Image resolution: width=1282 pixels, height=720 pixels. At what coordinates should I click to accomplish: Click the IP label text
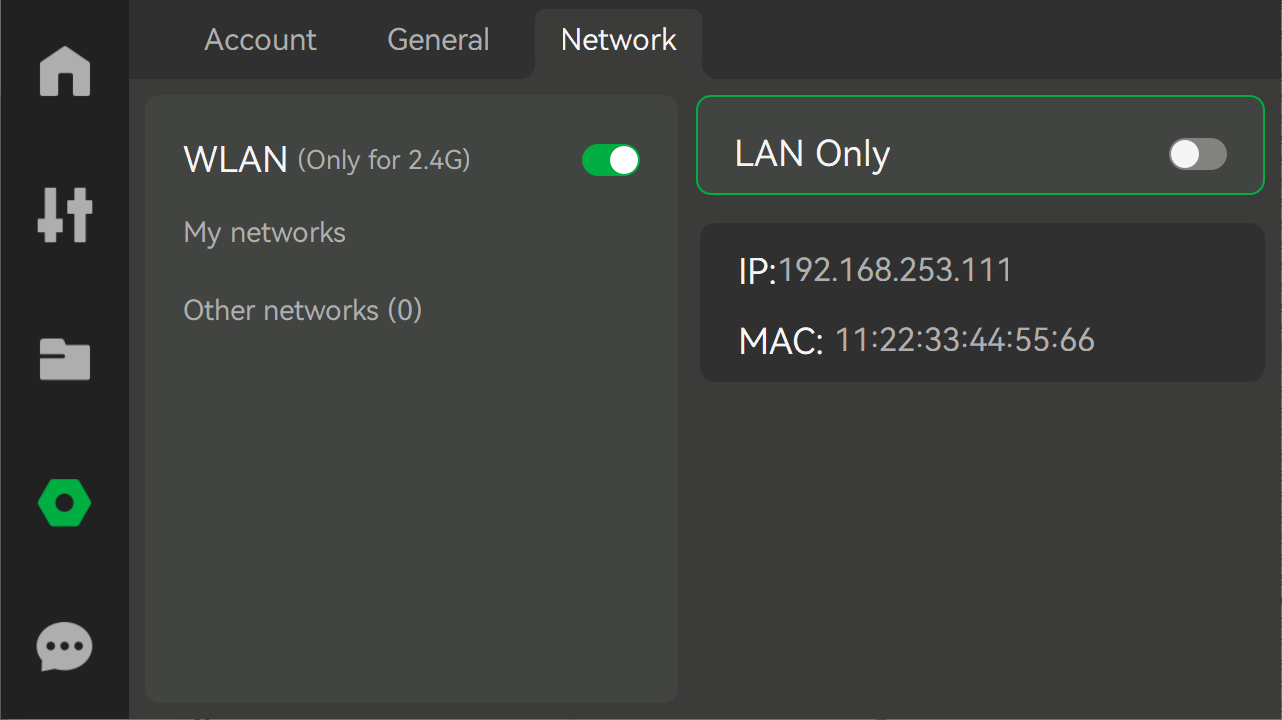click(757, 271)
